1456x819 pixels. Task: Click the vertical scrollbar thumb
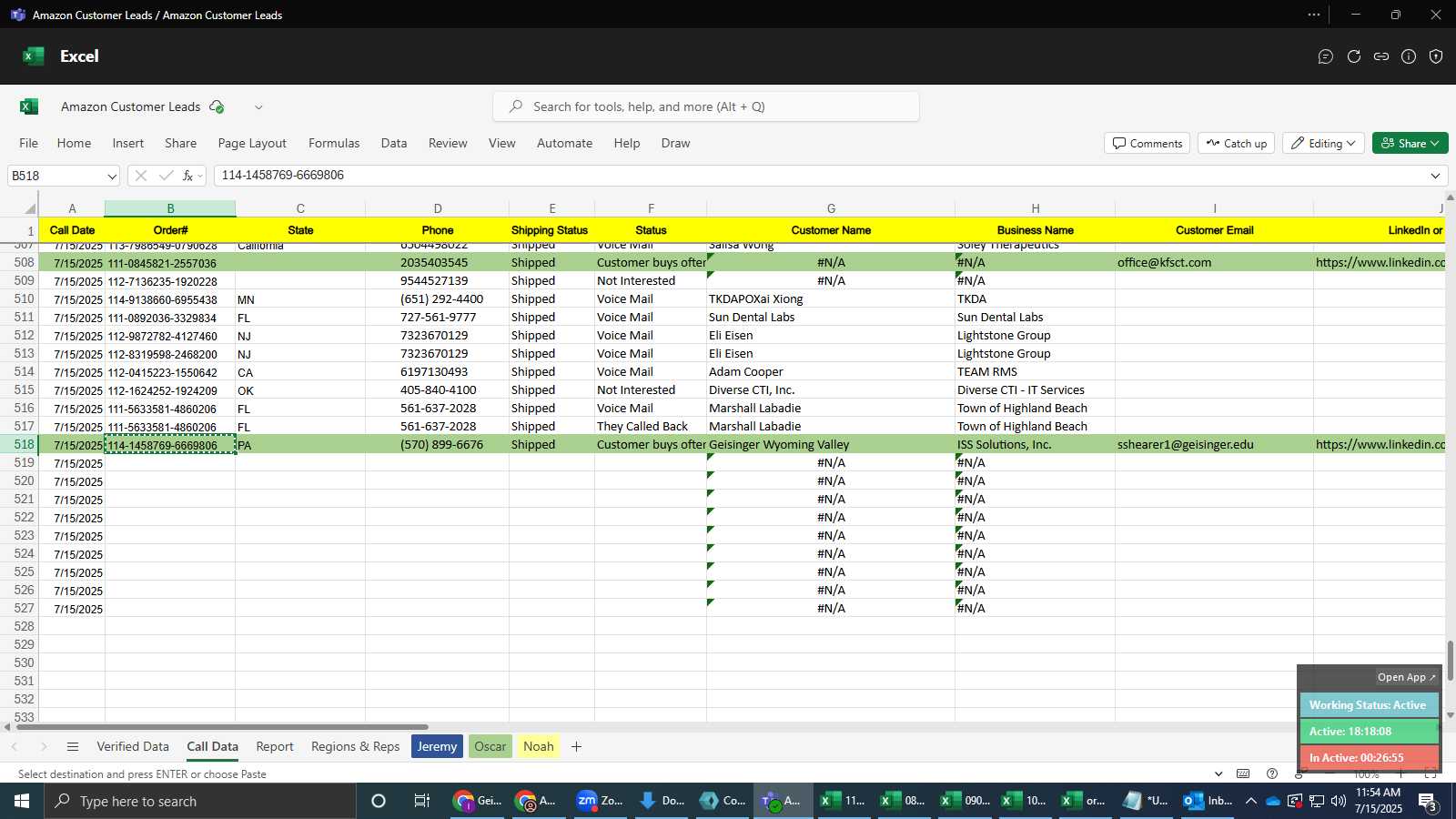click(x=1451, y=661)
